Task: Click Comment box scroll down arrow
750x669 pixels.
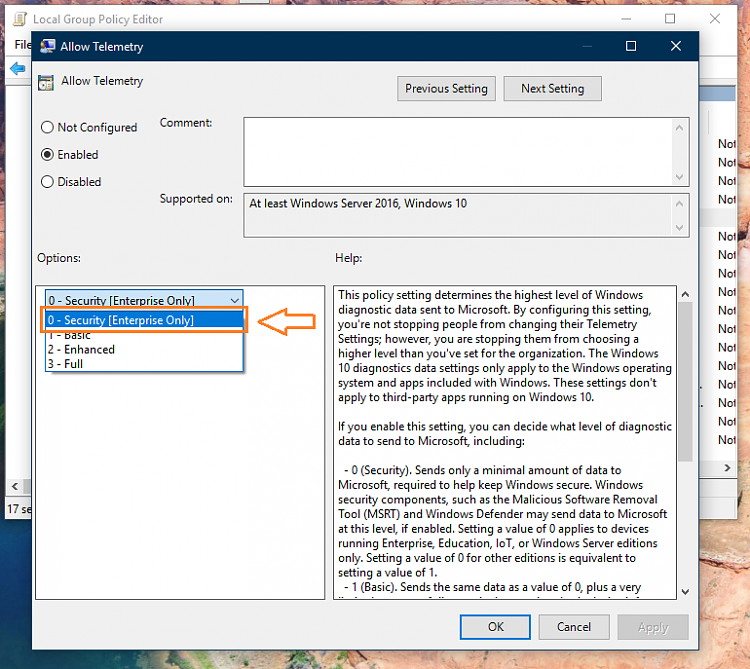Action: (679, 177)
